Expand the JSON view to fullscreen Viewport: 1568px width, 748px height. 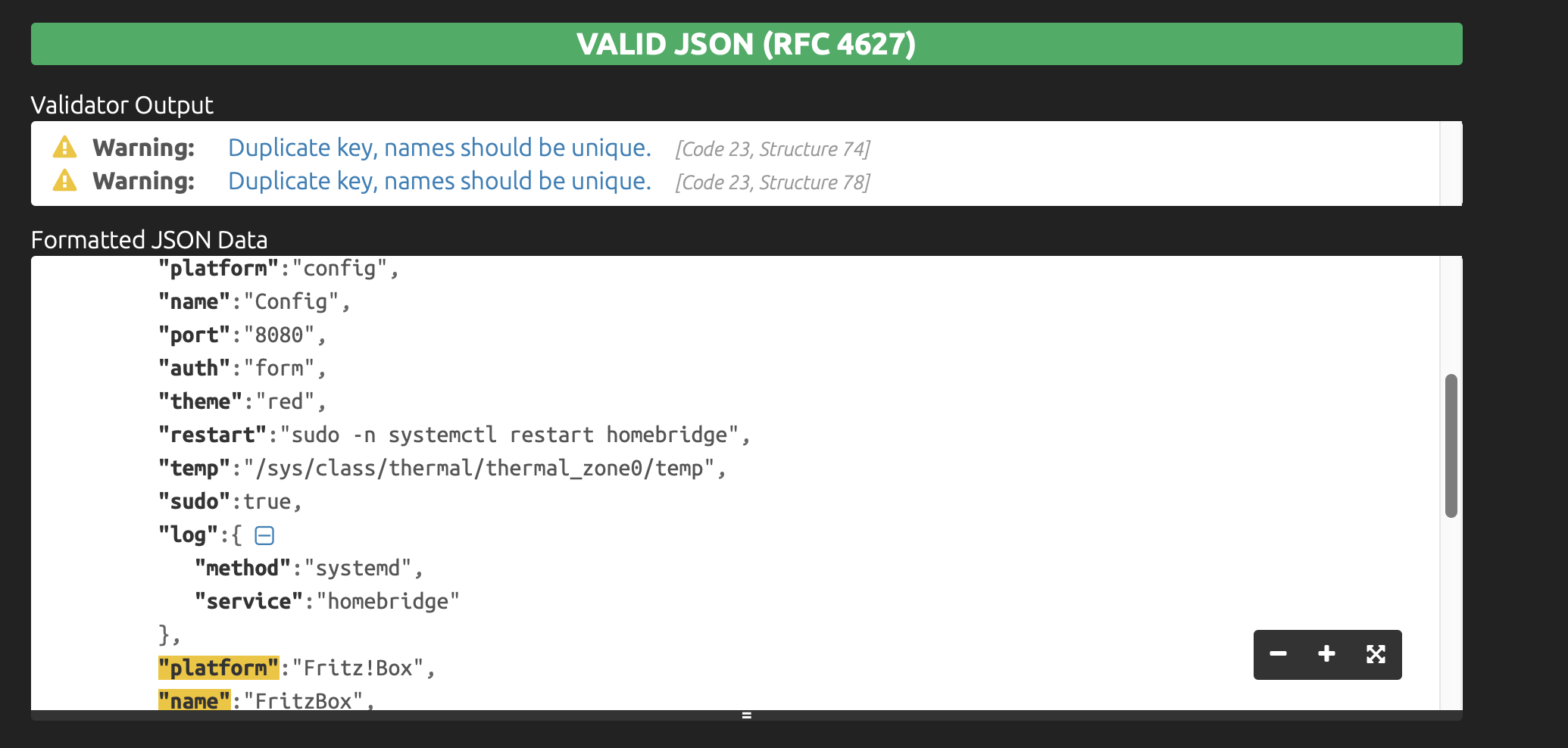(1376, 654)
